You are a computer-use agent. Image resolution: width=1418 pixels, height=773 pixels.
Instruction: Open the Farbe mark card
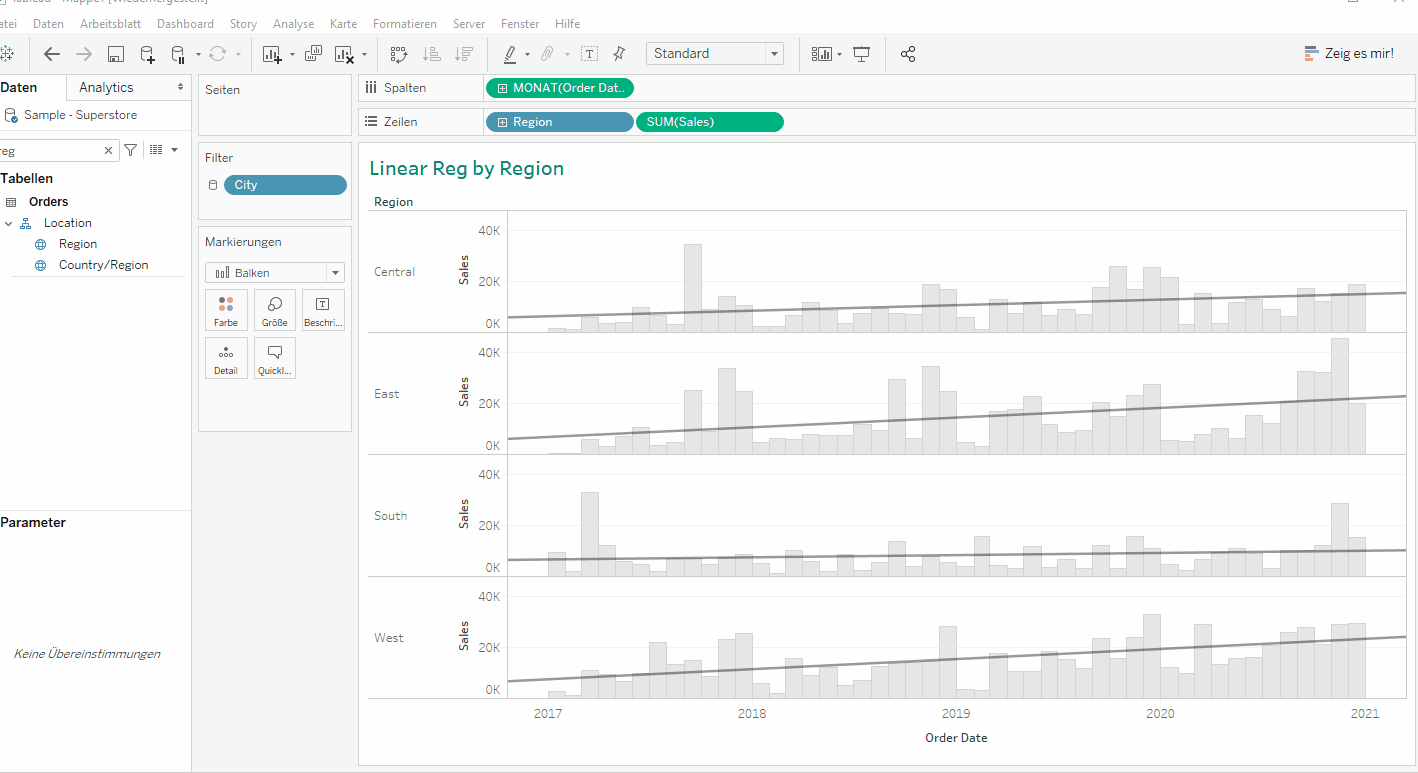[226, 310]
